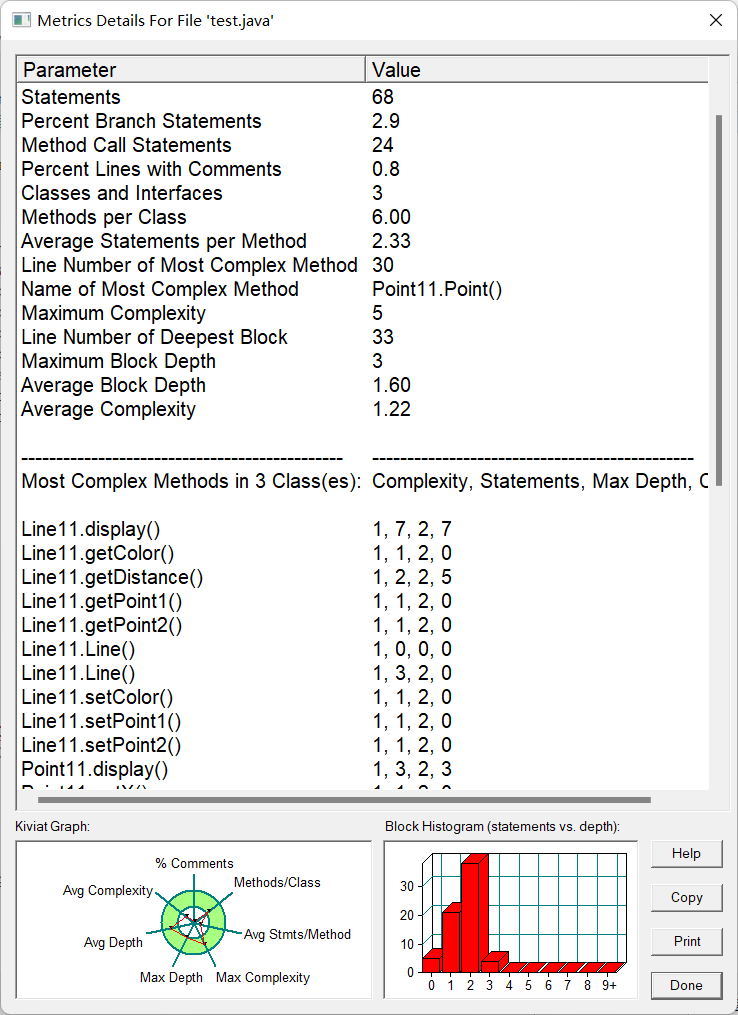
Task: Select Percent Lines with Comments row
Action: (363, 169)
